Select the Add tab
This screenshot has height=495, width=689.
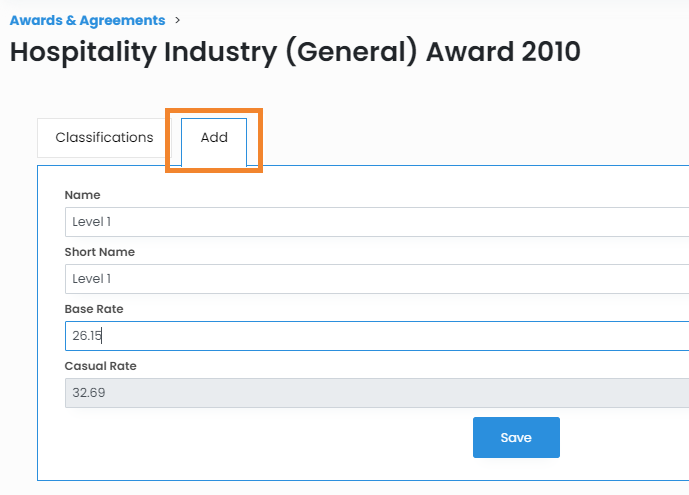pyautogui.click(x=214, y=138)
